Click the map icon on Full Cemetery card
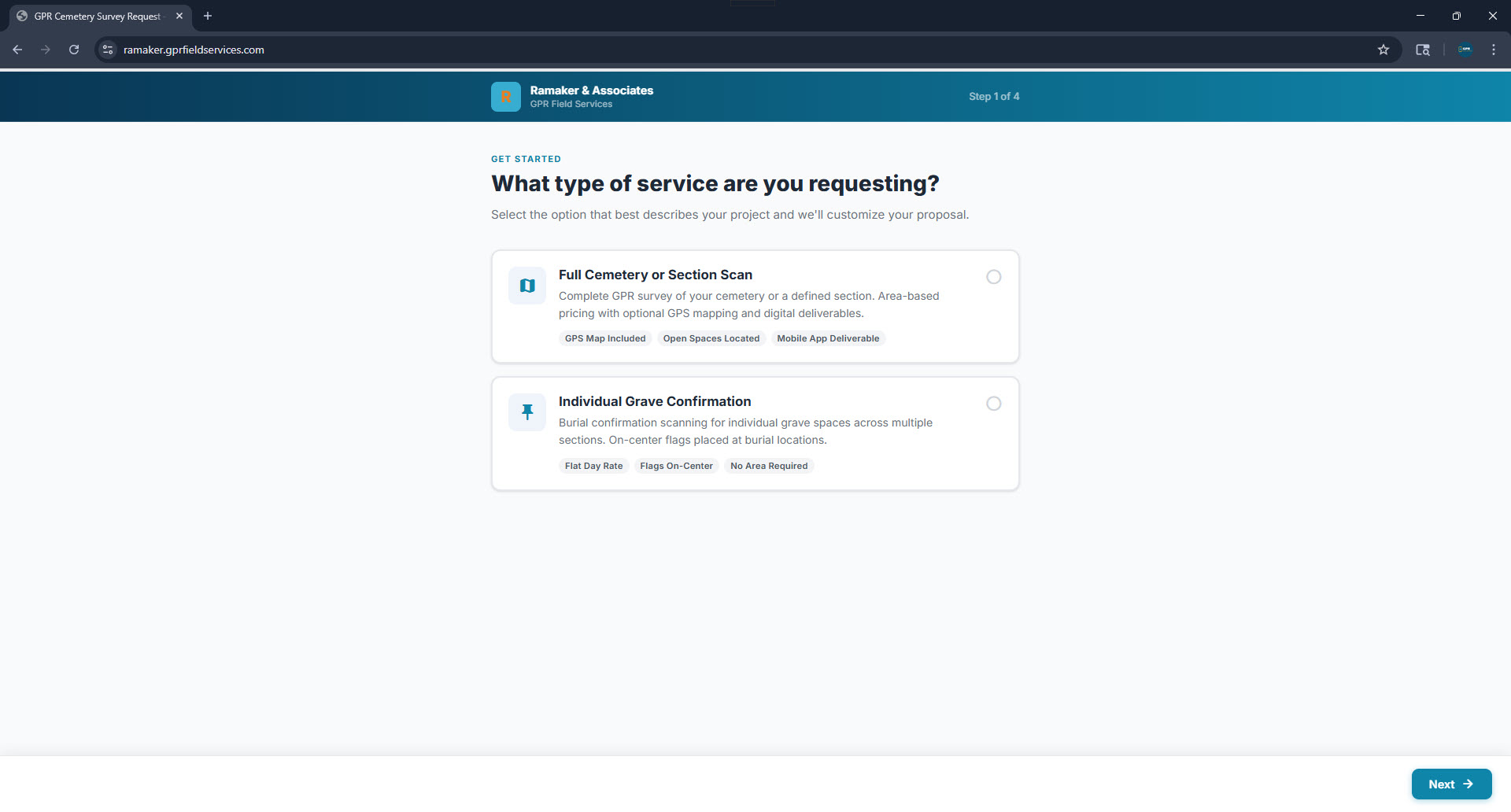 526,286
